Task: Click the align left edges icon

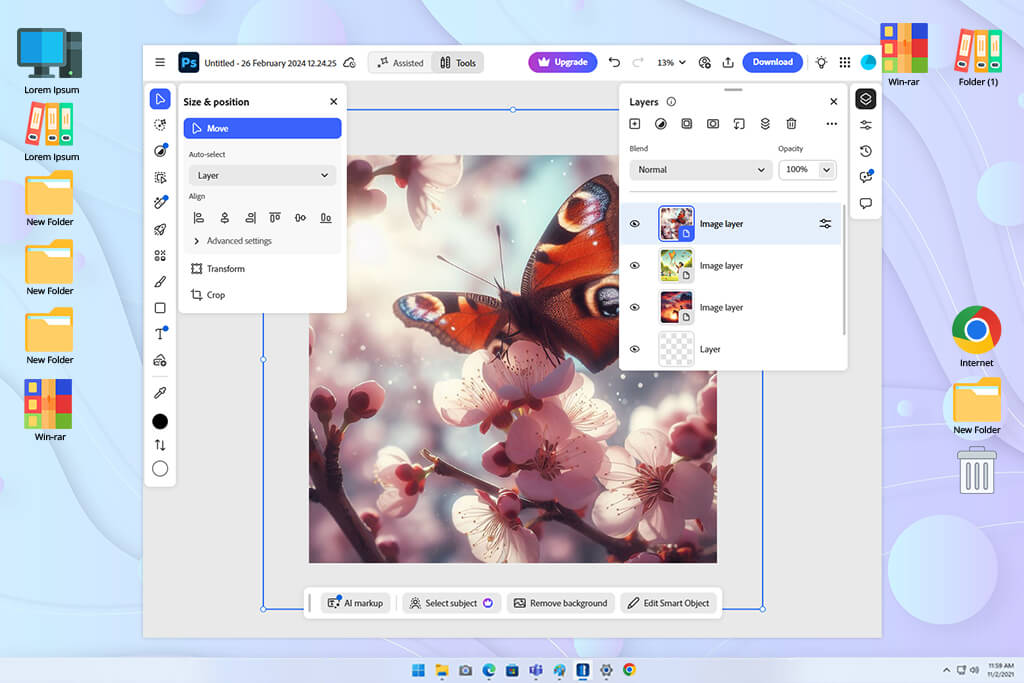Action: tap(199, 217)
